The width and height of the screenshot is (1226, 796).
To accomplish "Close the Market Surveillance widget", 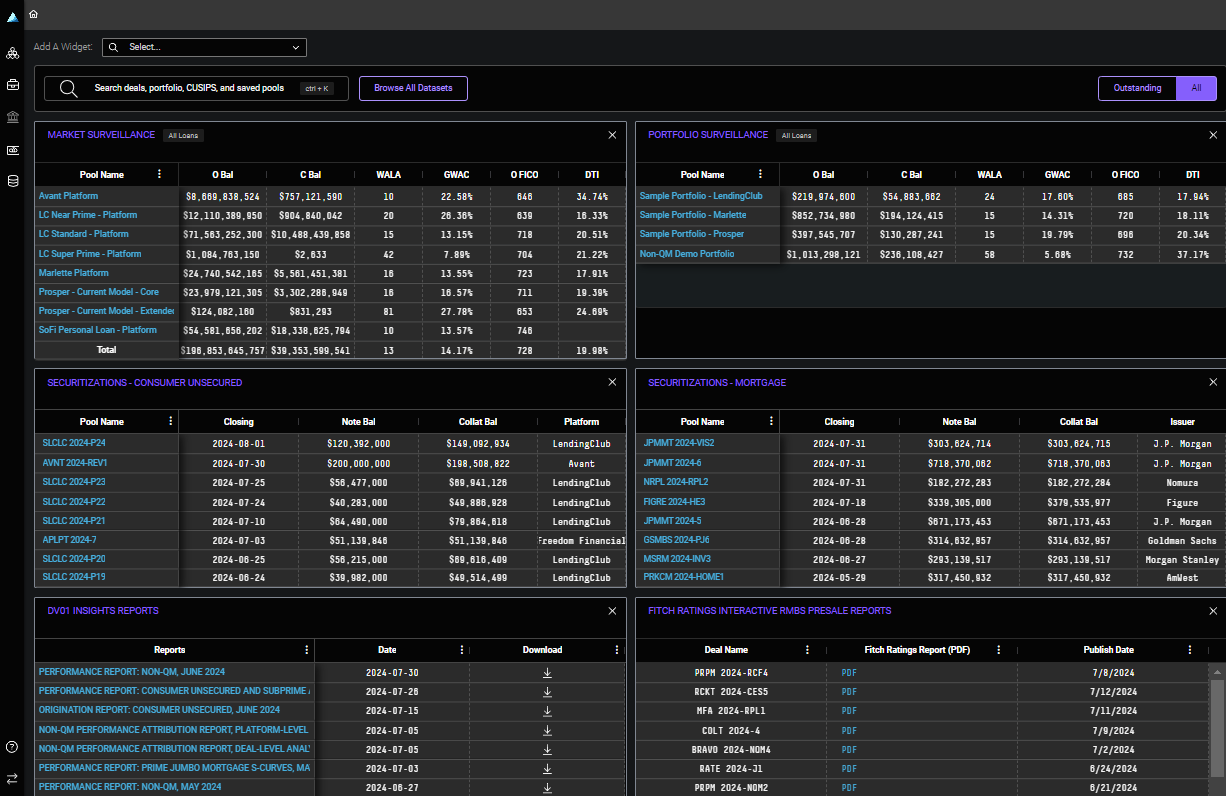I will tap(612, 135).
